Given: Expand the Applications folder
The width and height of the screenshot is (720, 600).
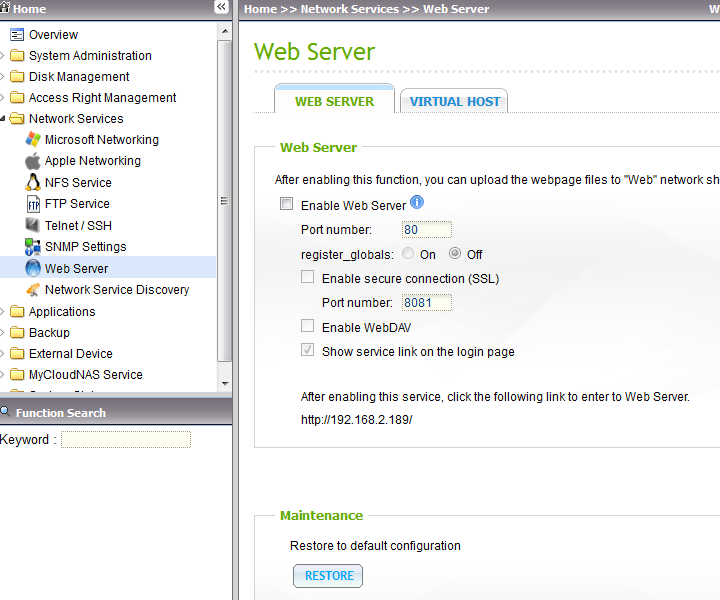Looking at the screenshot, I should point(3,312).
